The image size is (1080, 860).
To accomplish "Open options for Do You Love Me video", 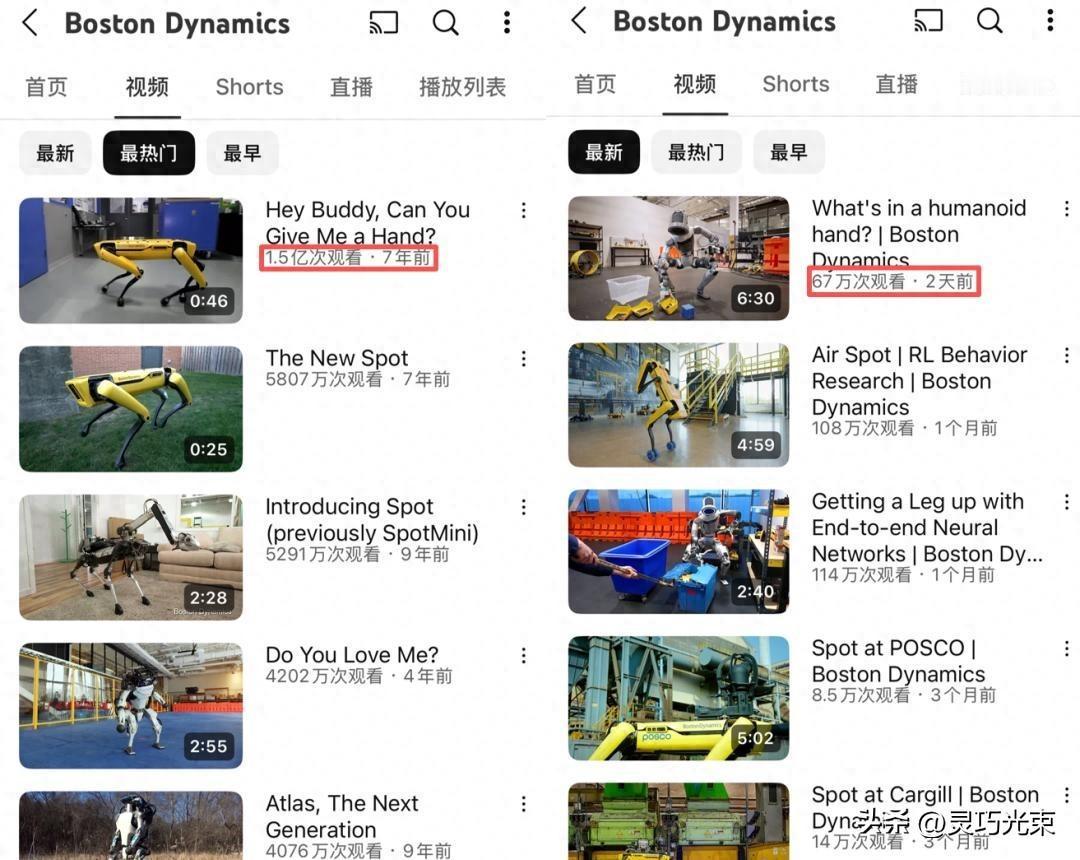I will (x=523, y=656).
